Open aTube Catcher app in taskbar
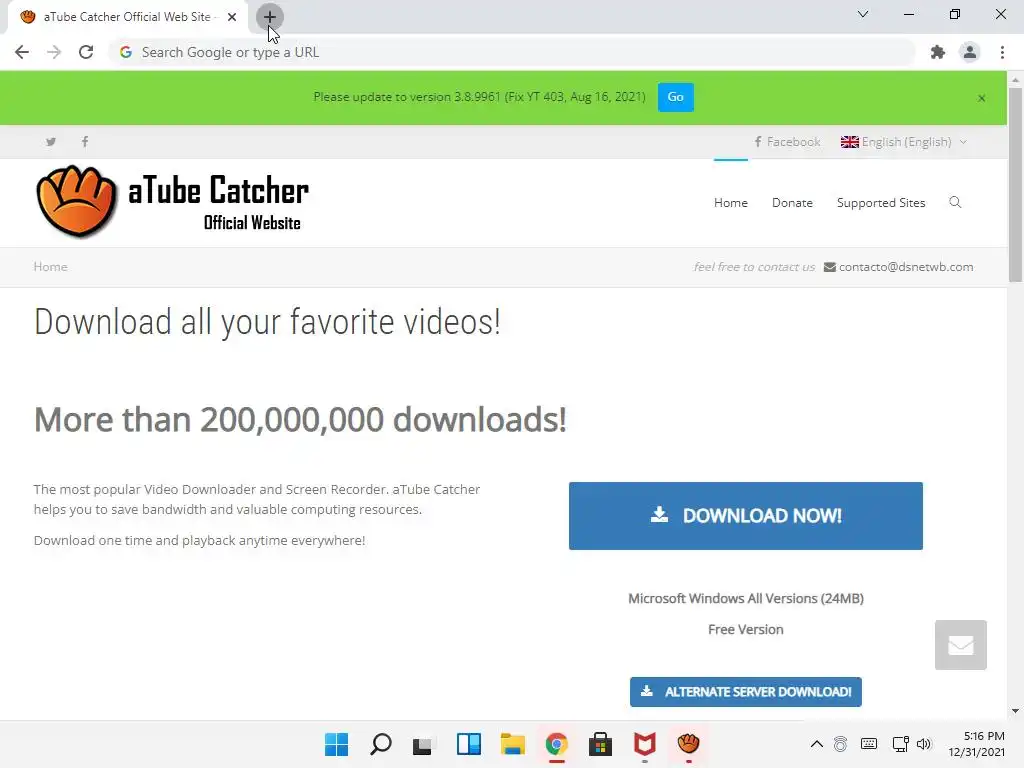Screen dimensions: 1024x768 pos(688,744)
